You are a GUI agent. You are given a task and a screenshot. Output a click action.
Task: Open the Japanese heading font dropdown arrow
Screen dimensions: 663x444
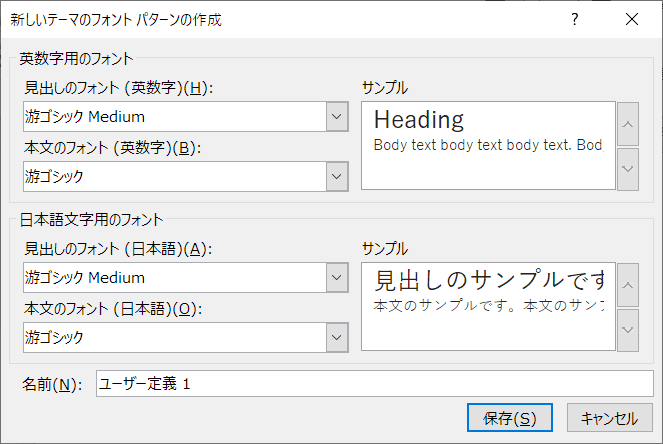click(x=337, y=277)
